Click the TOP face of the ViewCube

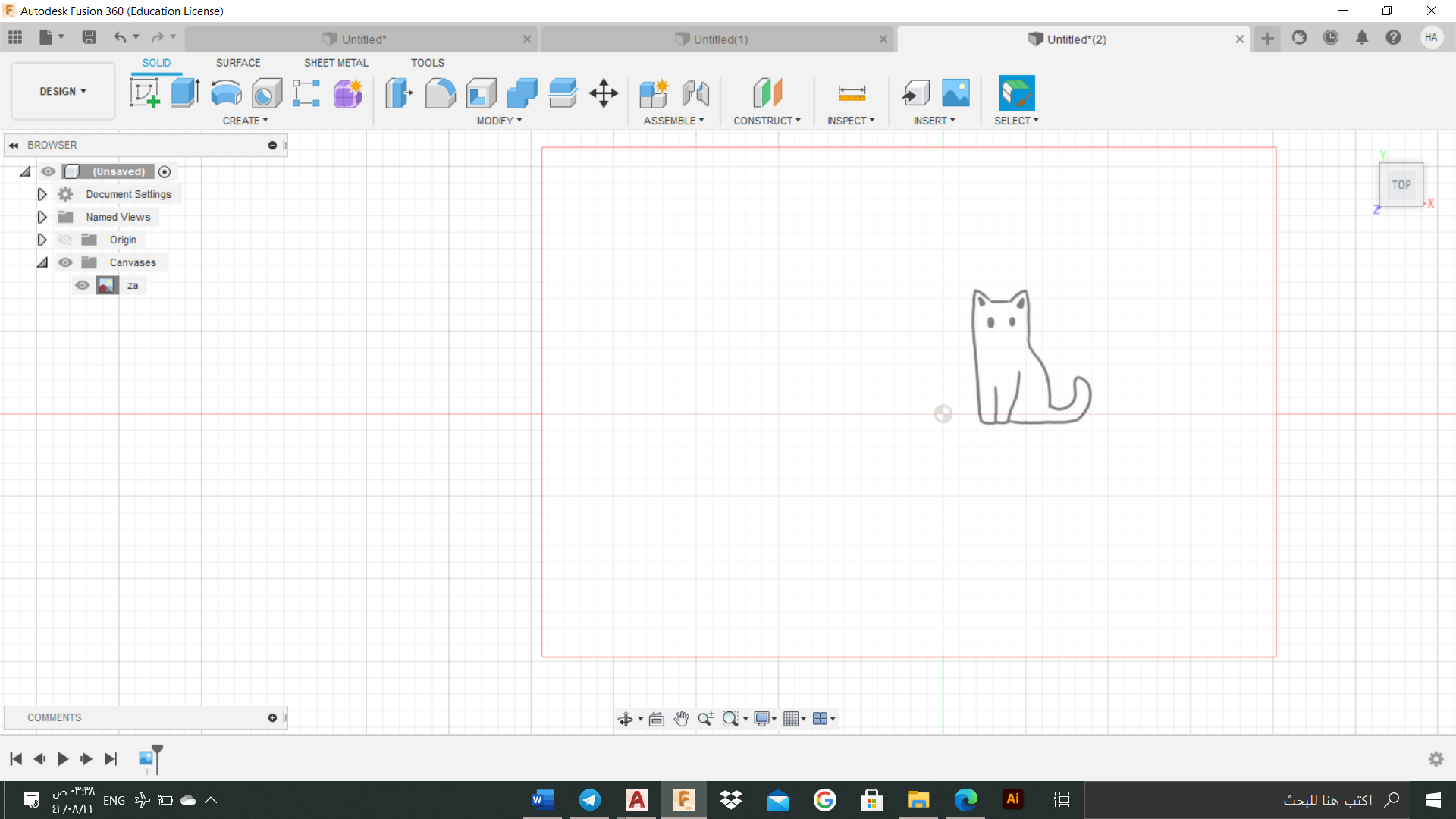[x=1401, y=184]
